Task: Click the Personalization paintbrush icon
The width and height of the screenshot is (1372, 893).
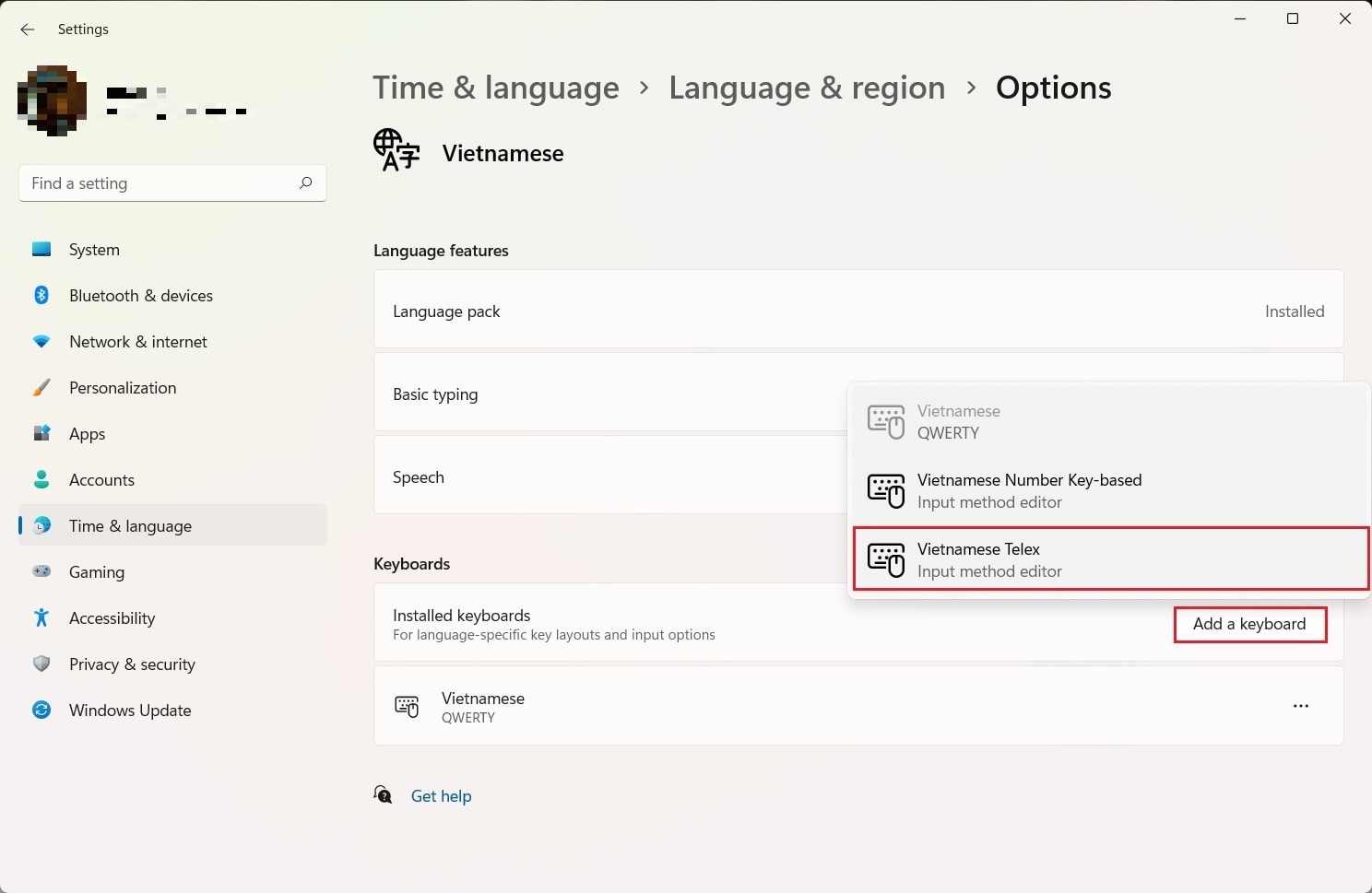Action: 41,387
